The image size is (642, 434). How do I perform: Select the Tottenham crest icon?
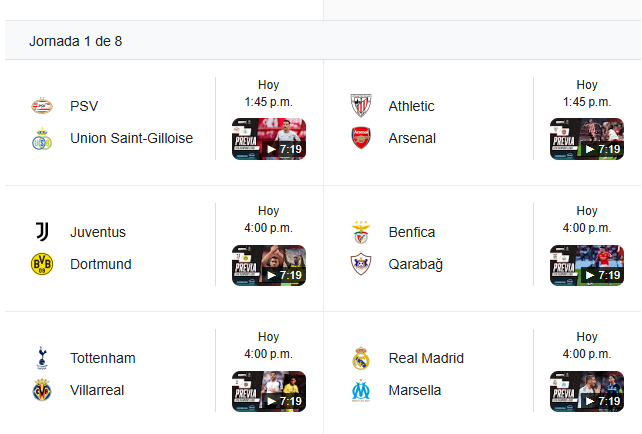point(42,358)
